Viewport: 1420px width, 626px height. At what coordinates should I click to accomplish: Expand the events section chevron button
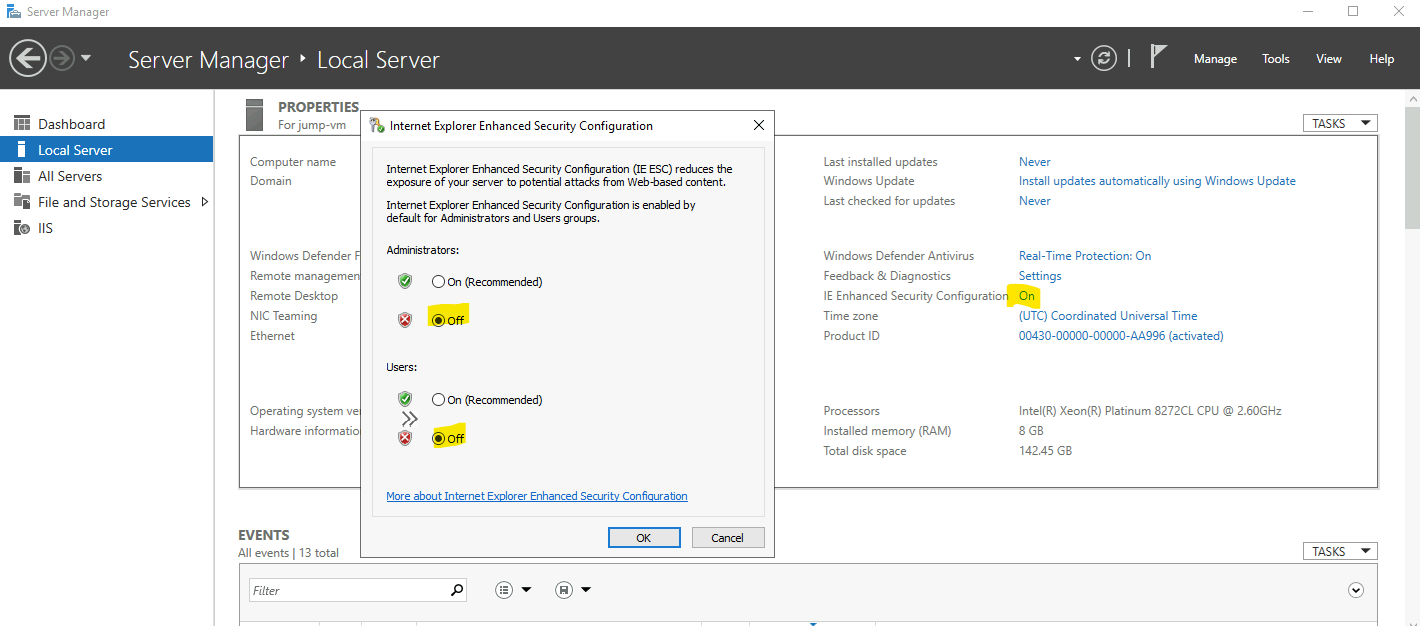coord(1356,590)
